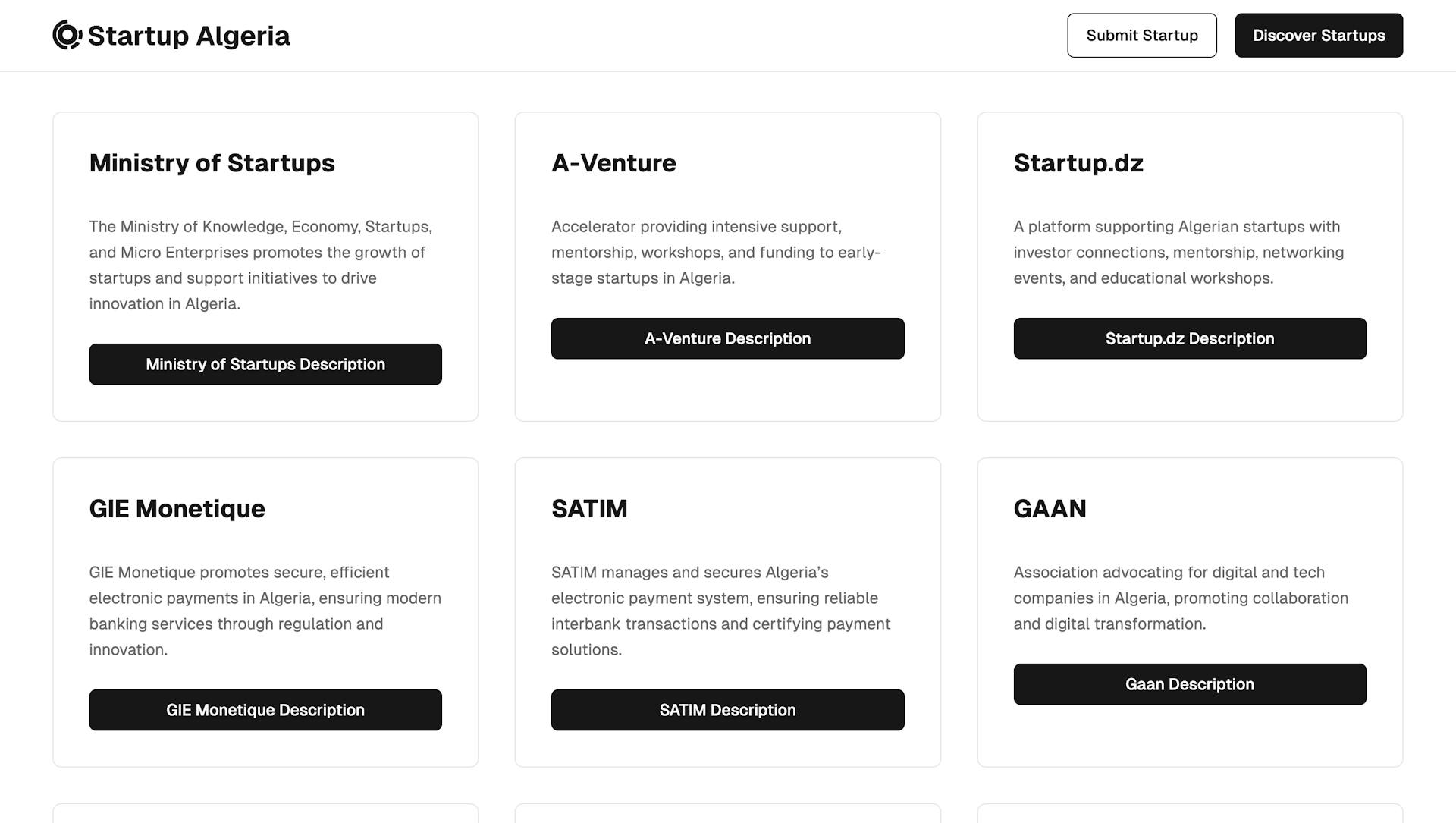
Task: Click the Ministry of Startups heading
Action: (212, 163)
